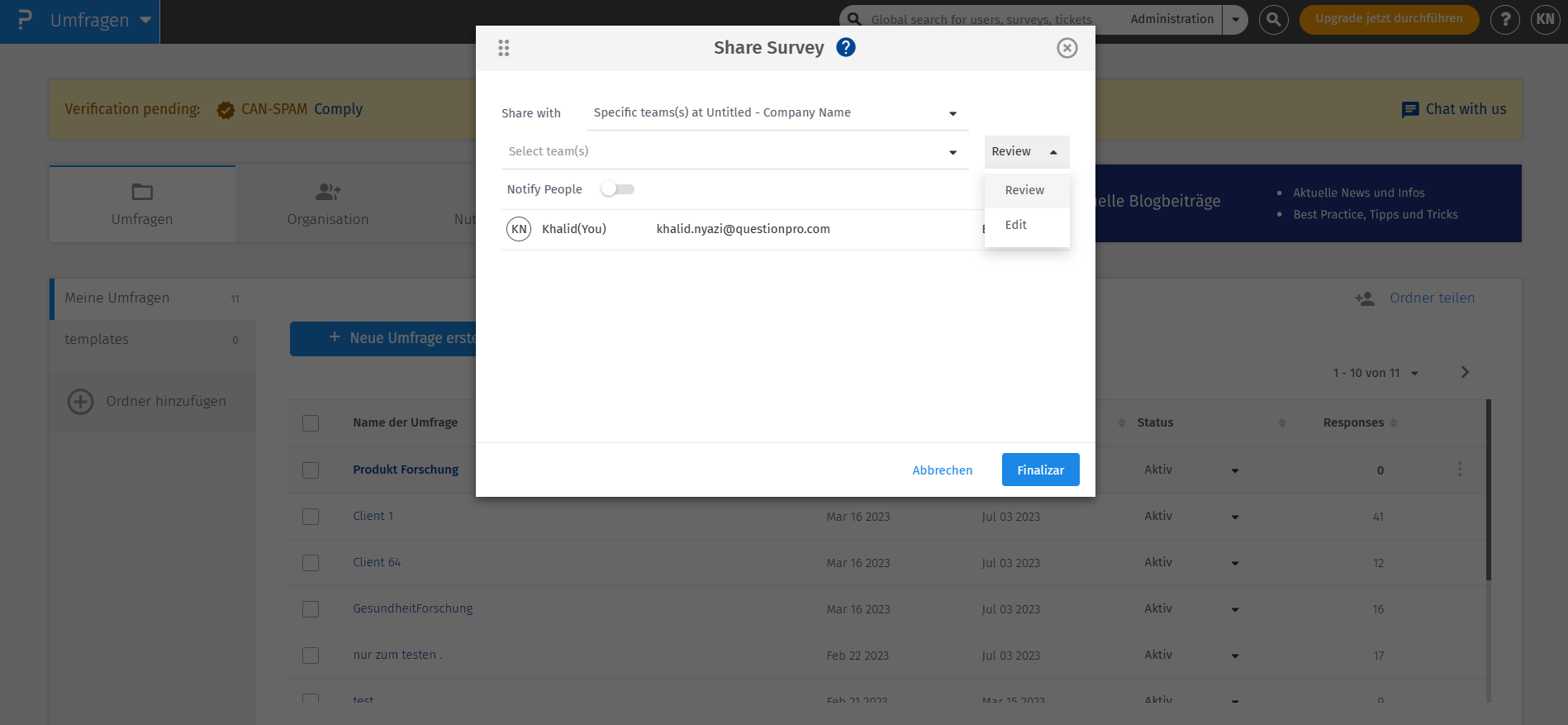Check the Client 1 row checkbox

click(x=311, y=517)
